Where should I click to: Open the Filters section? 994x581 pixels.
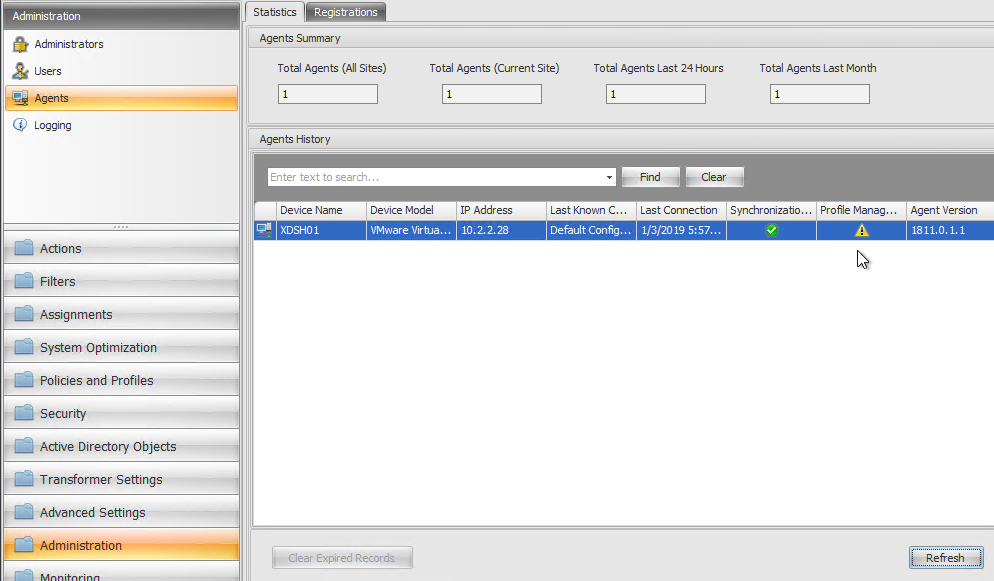[122, 281]
